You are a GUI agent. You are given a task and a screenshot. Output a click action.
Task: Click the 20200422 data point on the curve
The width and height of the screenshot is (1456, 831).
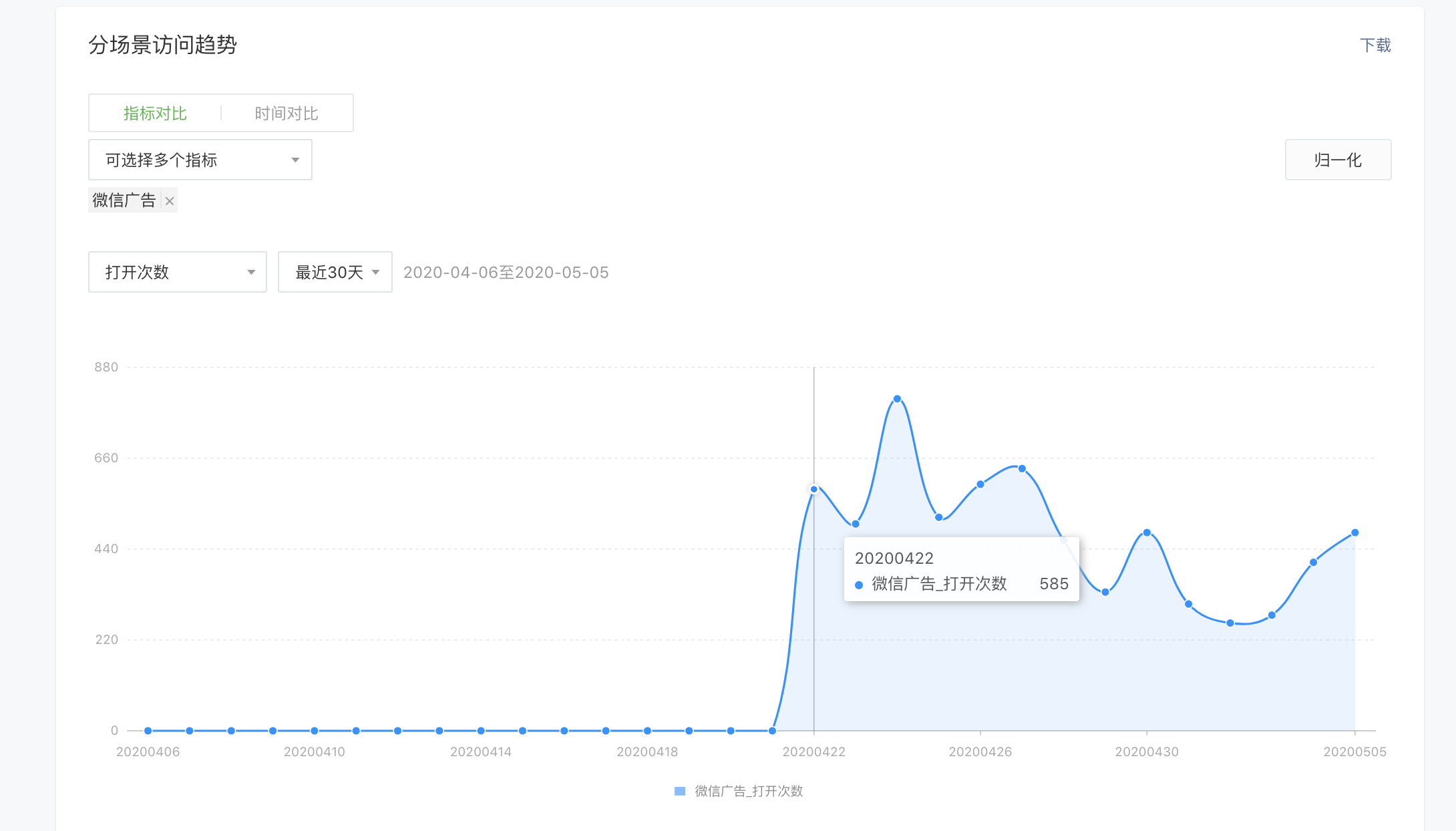[813, 490]
